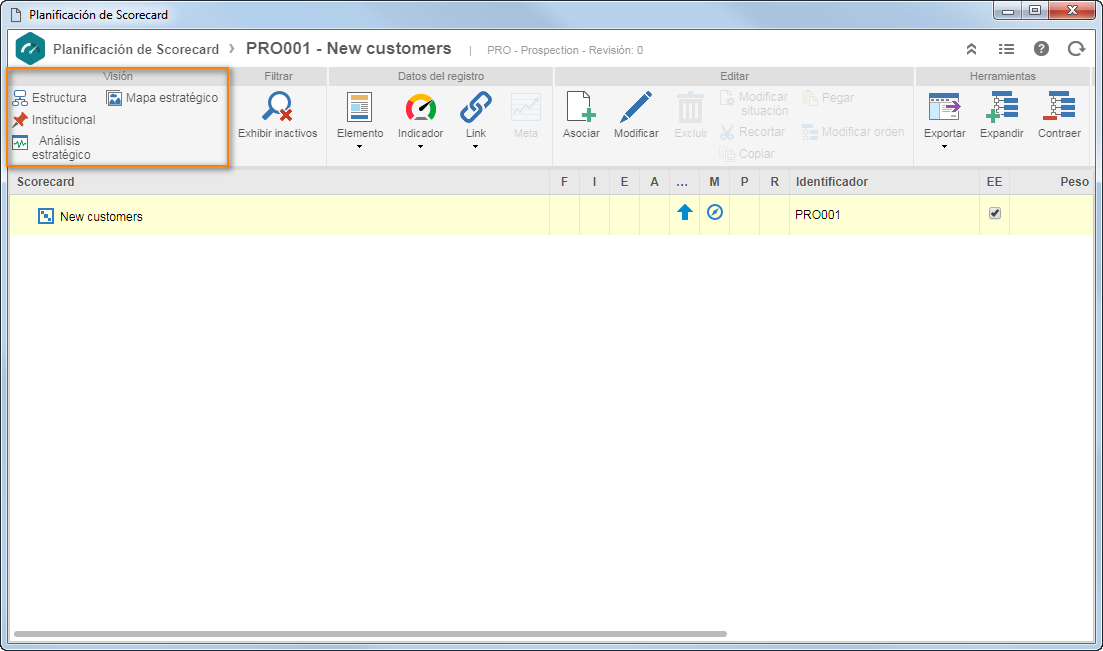Click the P column header
Screen dimensions: 1103x651
[744, 182]
